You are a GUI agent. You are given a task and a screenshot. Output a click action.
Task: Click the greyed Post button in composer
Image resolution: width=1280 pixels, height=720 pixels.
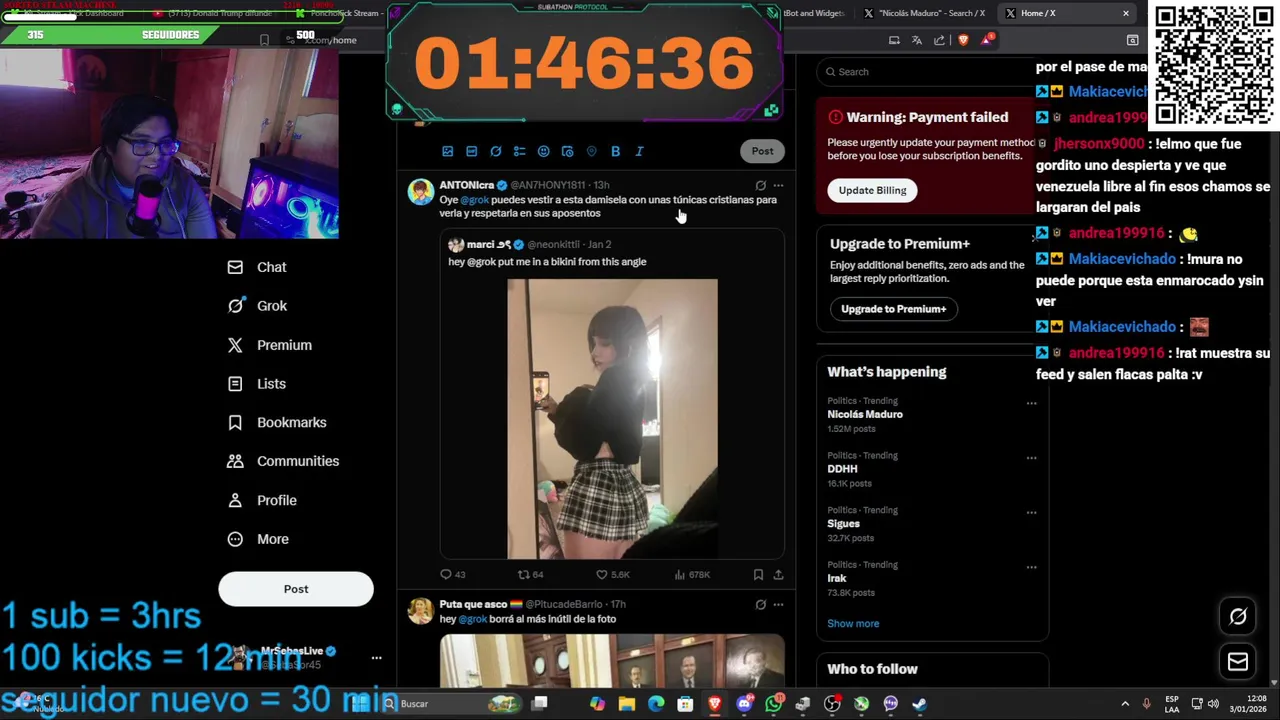(762, 151)
